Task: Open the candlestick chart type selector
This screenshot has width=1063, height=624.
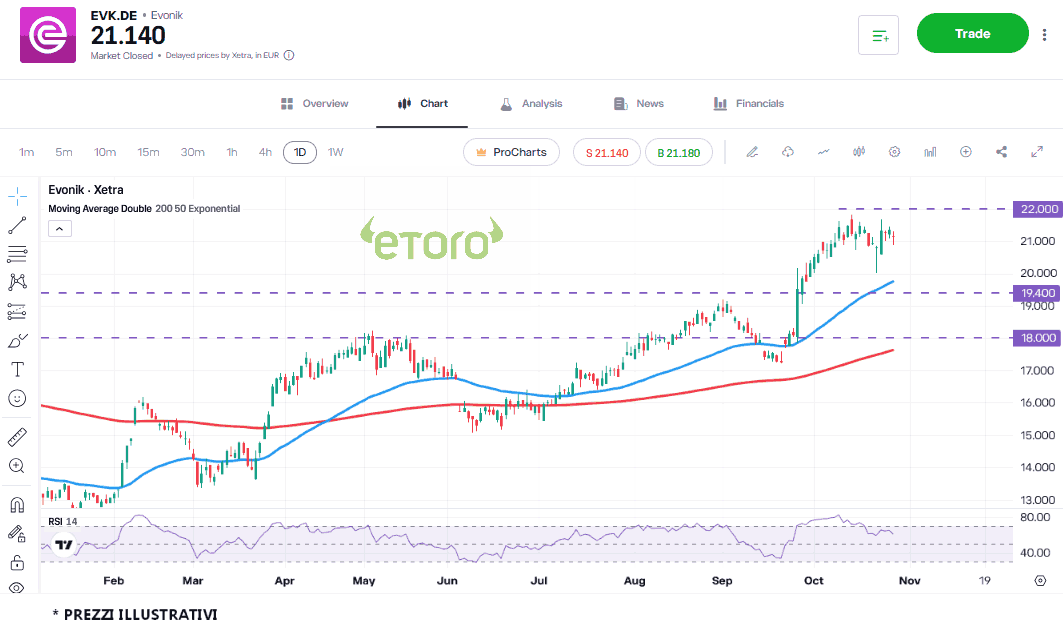Action: [859, 152]
